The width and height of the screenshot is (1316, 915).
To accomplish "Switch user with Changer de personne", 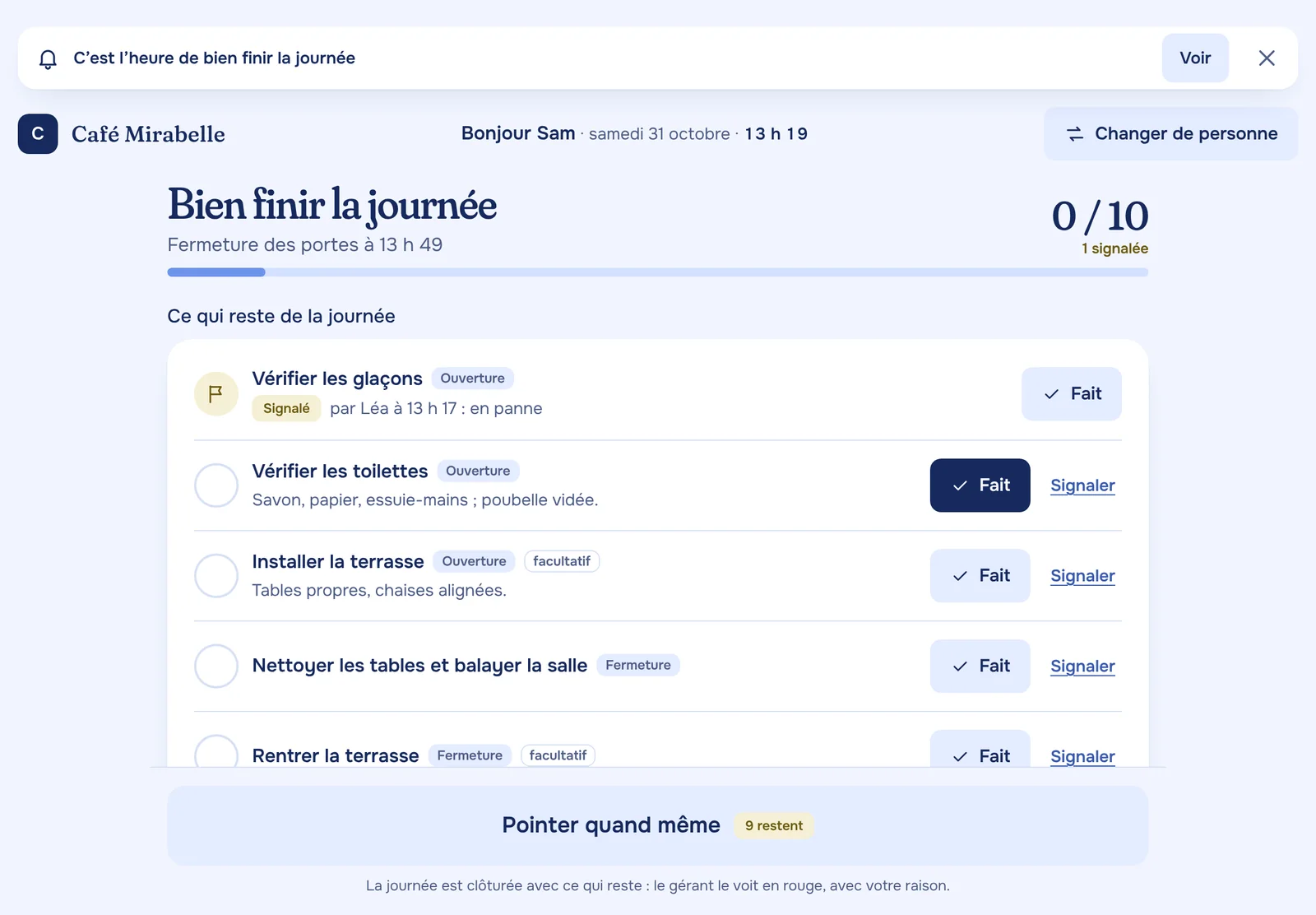I will (1171, 133).
